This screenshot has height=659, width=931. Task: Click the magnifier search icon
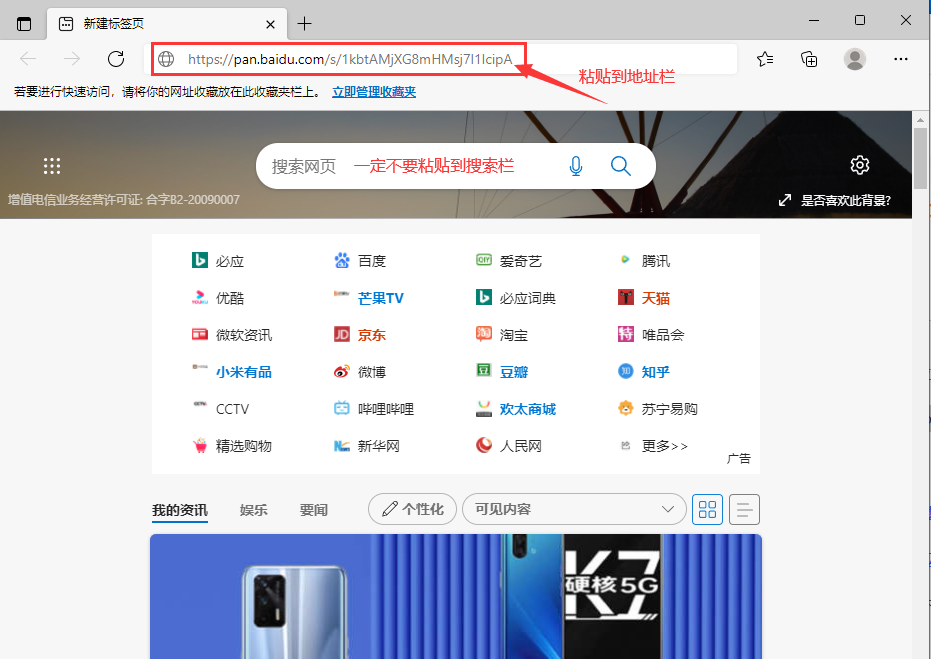click(620, 166)
